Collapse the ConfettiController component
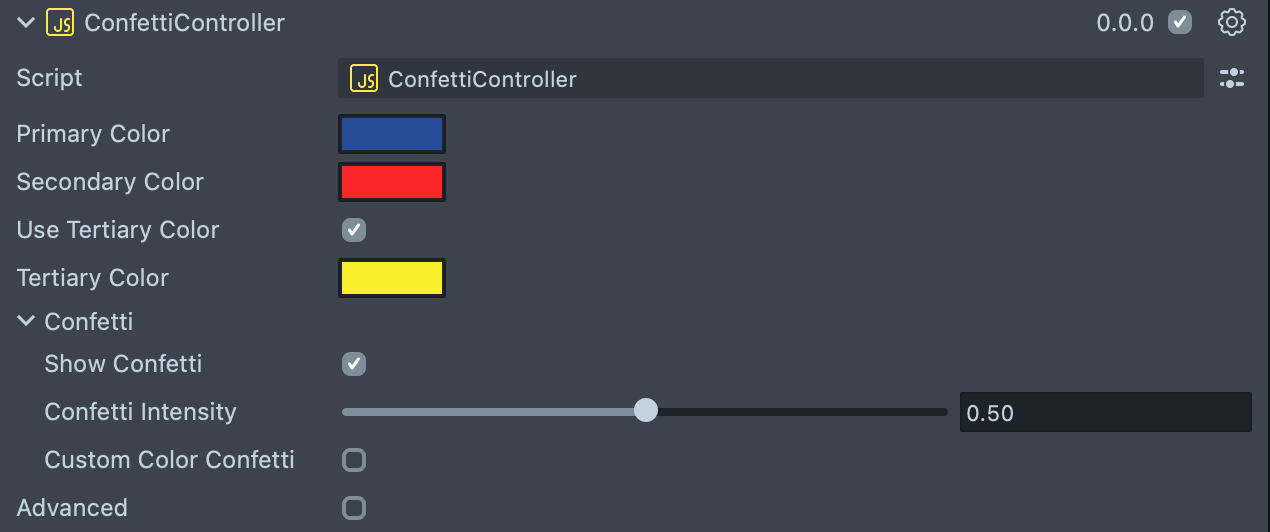Image resolution: width=1270 pixels, height=532 pixels. (26, 22)
